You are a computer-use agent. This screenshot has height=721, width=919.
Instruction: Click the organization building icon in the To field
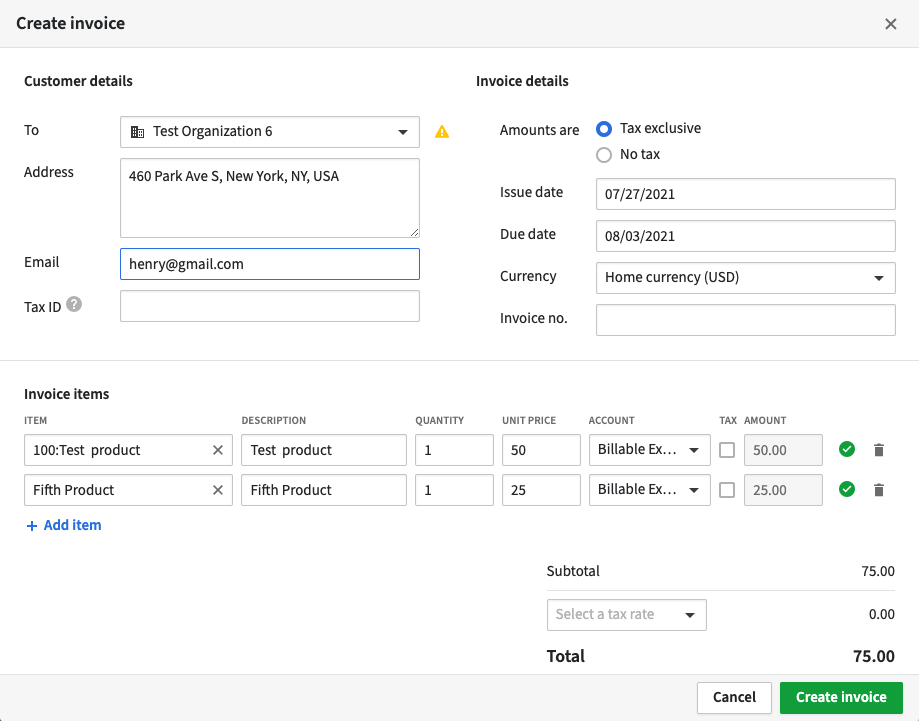tap(135, 131)
